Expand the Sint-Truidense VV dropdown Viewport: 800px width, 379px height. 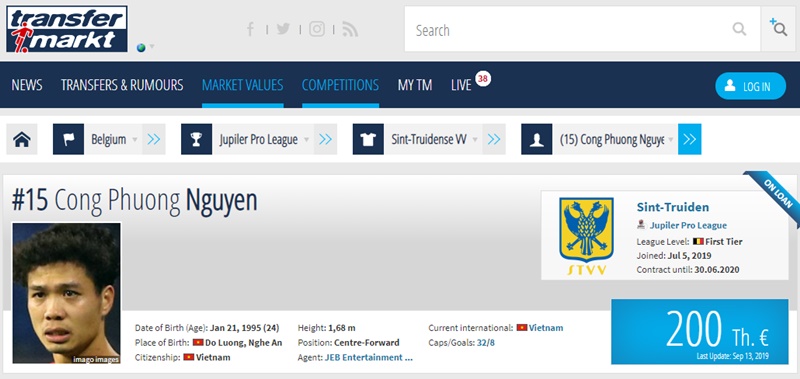click(475, 139)
